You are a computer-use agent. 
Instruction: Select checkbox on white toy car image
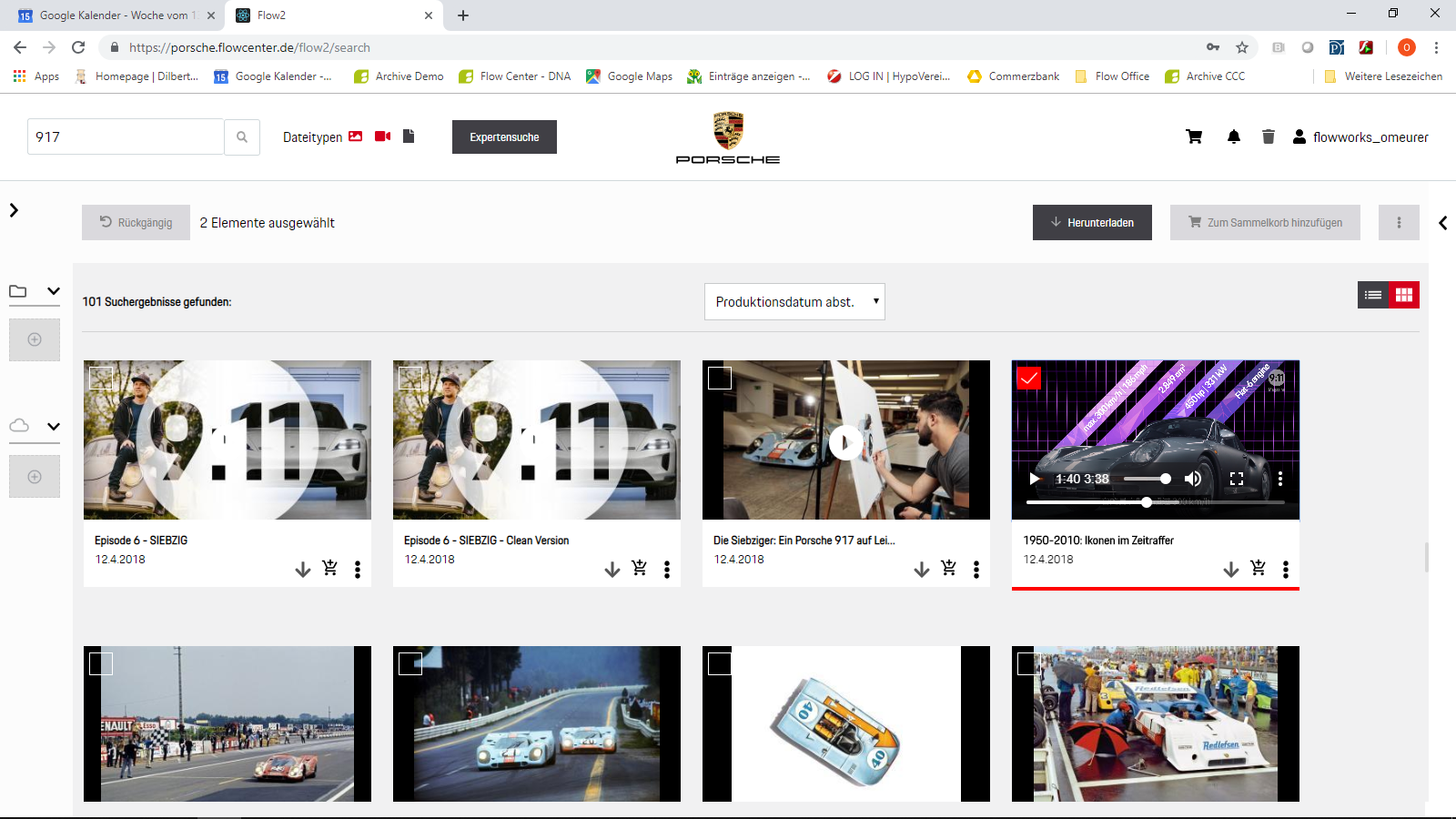[720, 663]
